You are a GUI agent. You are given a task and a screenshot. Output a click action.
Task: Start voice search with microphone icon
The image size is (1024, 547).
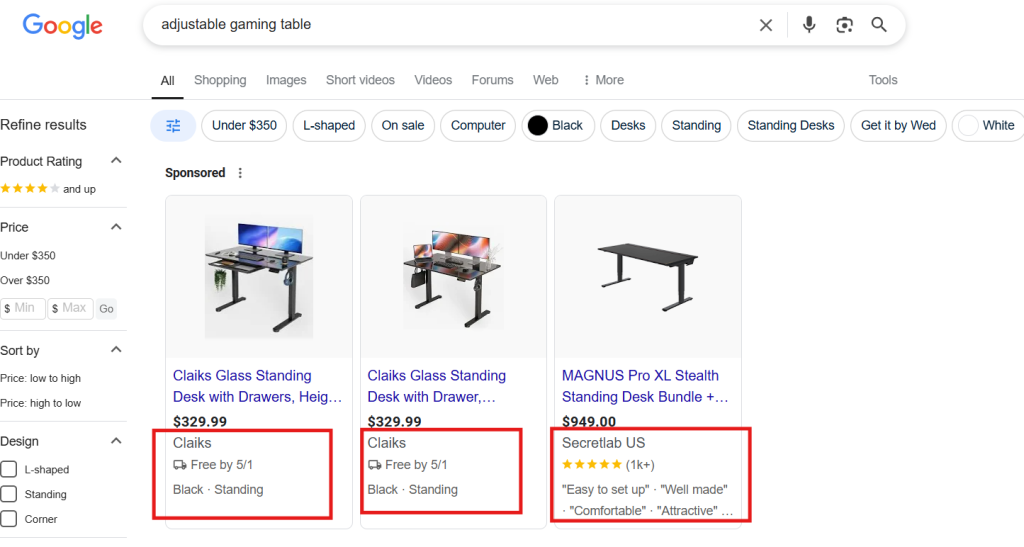[x=809, y=25]
